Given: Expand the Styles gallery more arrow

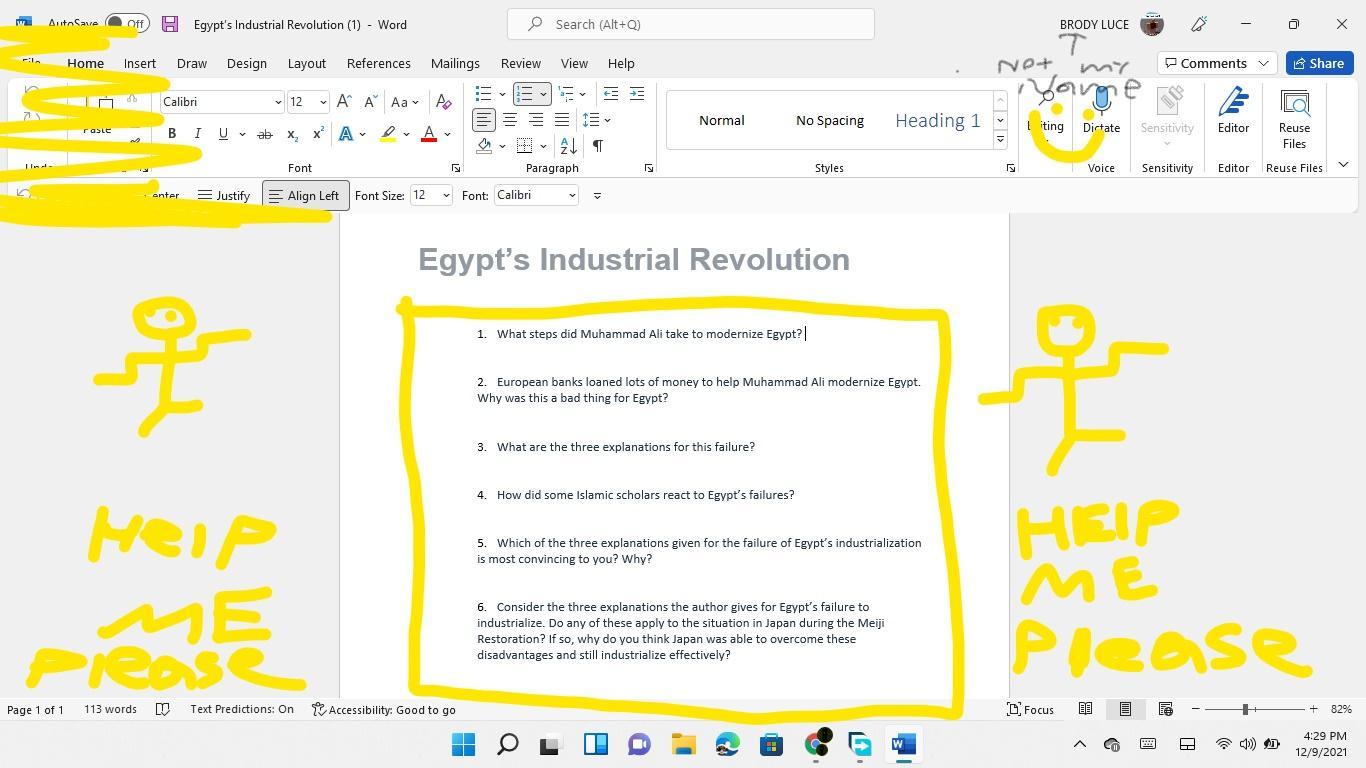Looking at the screenshot, I should click(1000, 140).
